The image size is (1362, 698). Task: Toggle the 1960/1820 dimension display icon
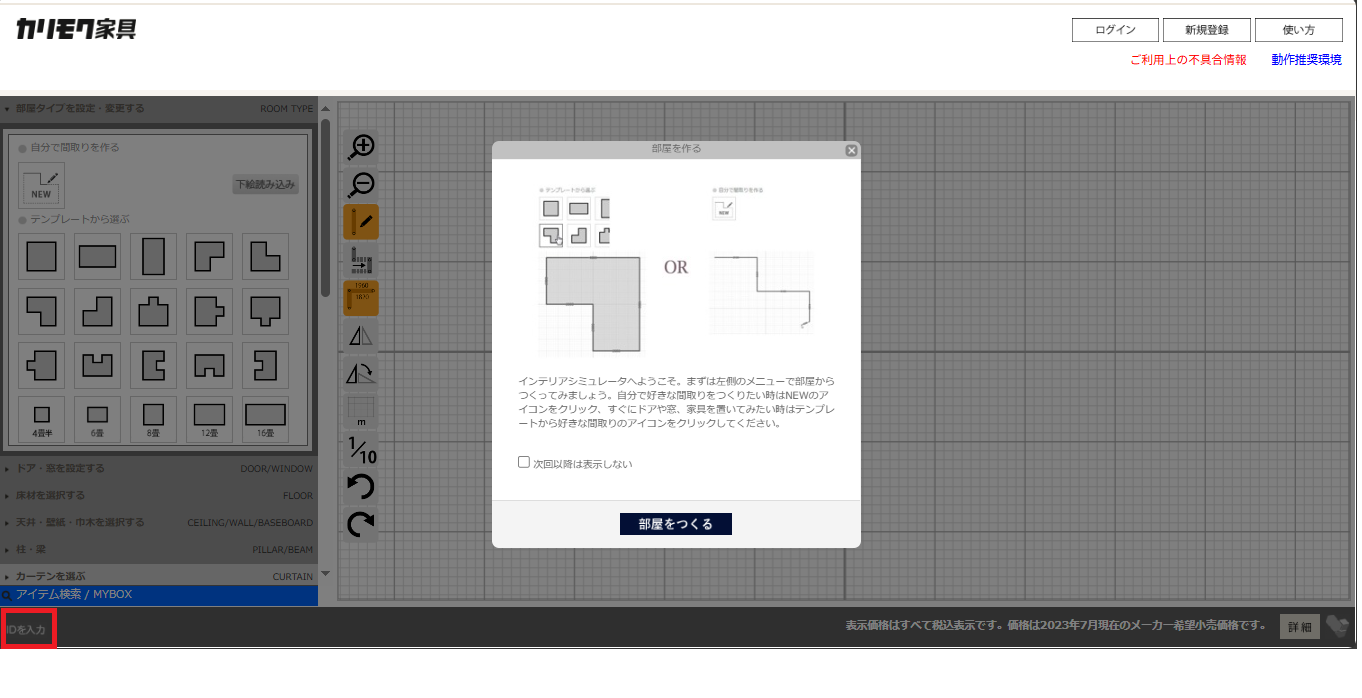click(x=361, y=298)
